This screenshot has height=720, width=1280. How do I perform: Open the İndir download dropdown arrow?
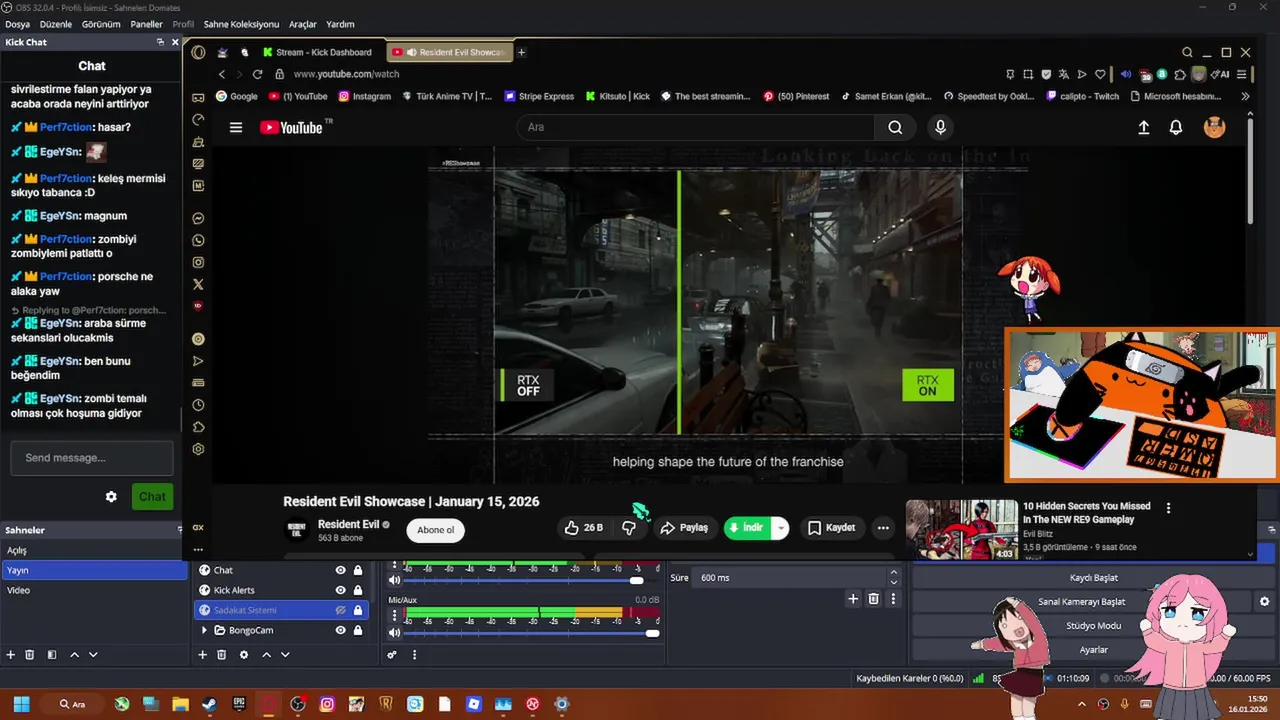[x=780, y=528]
